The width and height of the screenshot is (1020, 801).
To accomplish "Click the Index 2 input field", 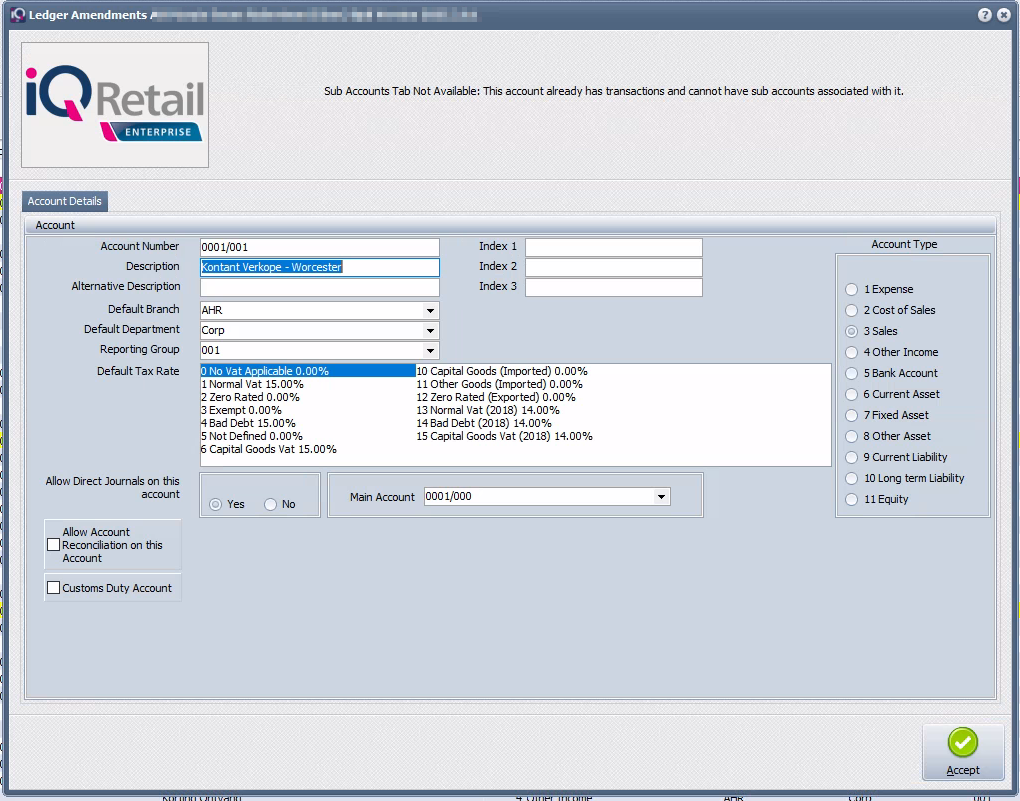I will (x=613, y=267).
